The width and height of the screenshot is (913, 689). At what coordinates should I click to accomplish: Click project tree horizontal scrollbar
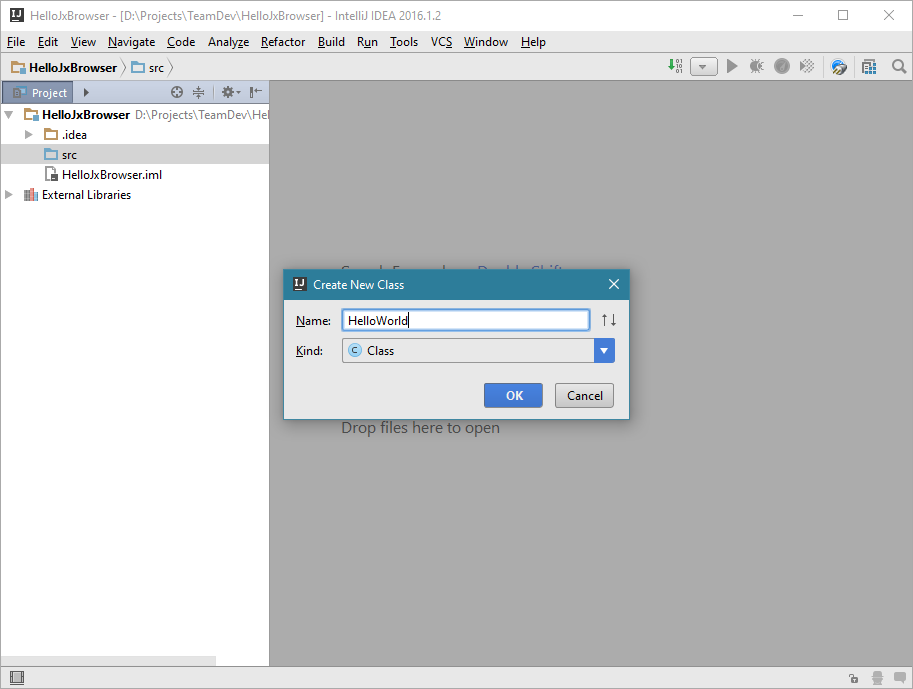pos(108,660)
